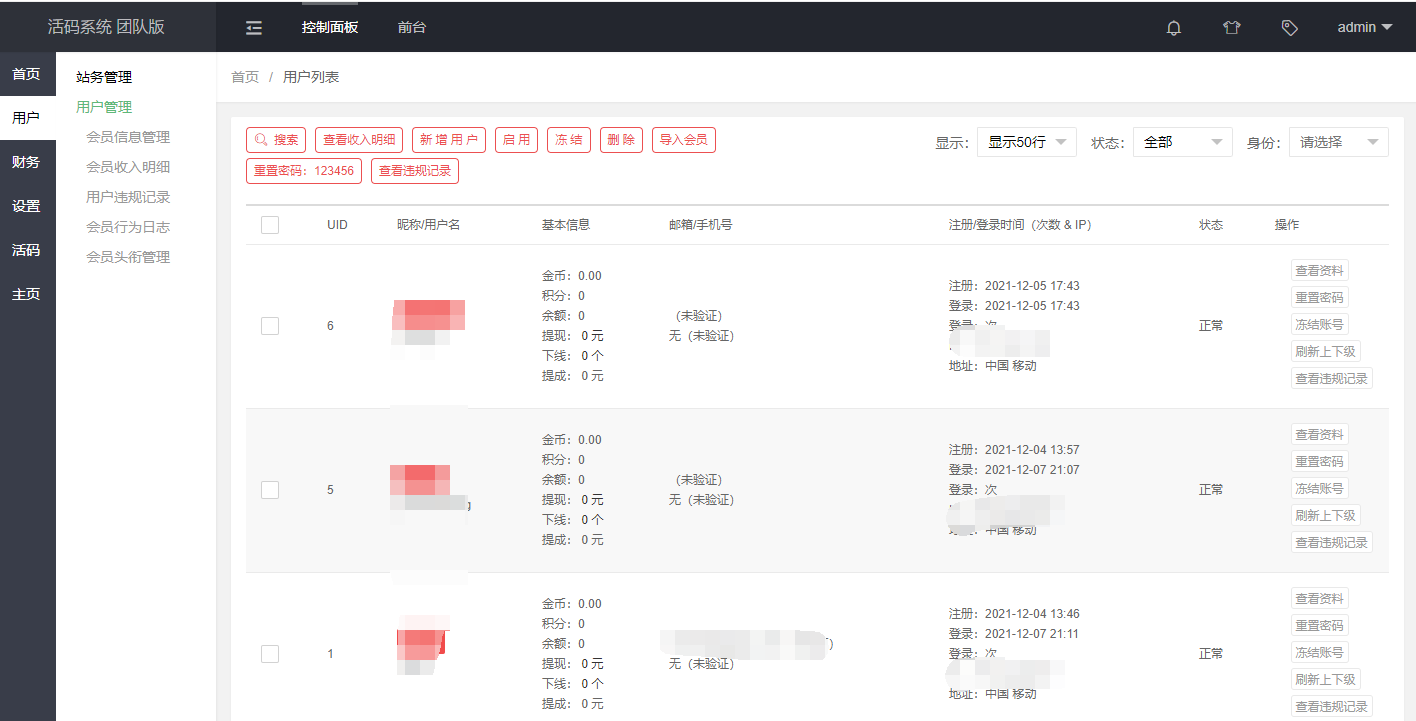Open 用户违规记录 submenu item

pos(128,197)
